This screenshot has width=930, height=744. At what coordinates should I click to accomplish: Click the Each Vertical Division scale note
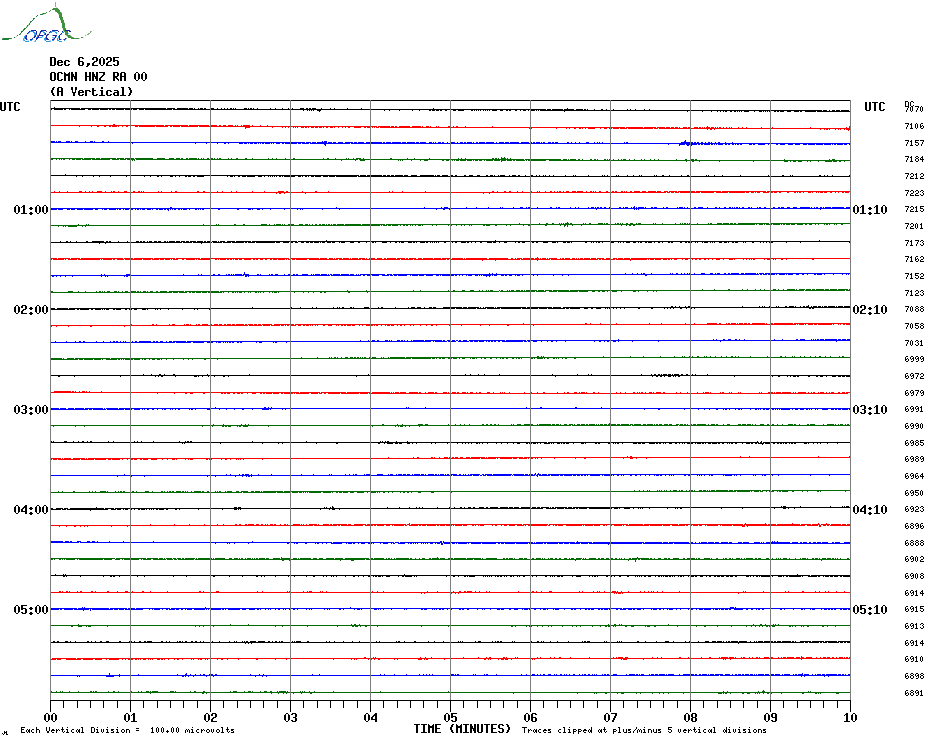click(127, 730)
